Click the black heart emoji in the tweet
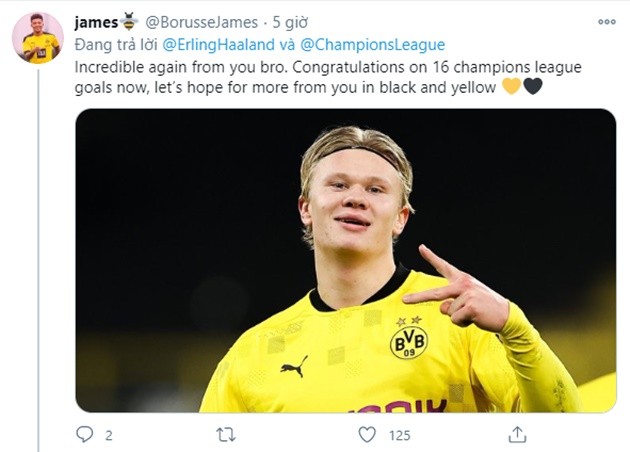The image size is (630, 452). (x=533, y=86)
